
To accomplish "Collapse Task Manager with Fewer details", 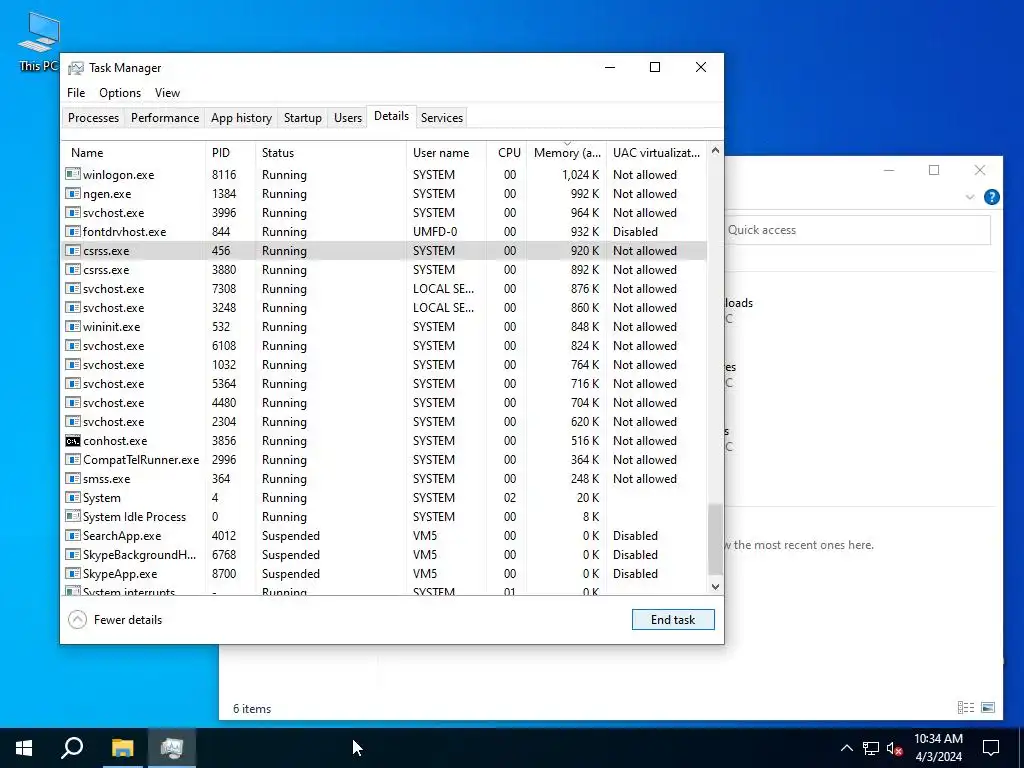I will (x=116, y=620).
